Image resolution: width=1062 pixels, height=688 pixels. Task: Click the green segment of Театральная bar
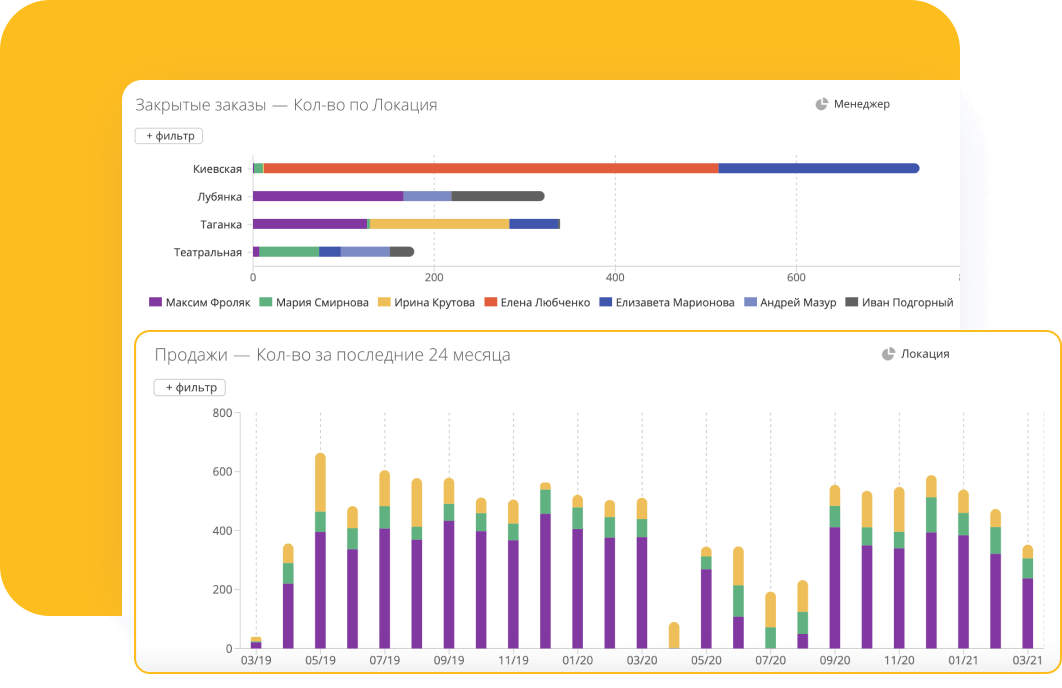tap(289, 252)
